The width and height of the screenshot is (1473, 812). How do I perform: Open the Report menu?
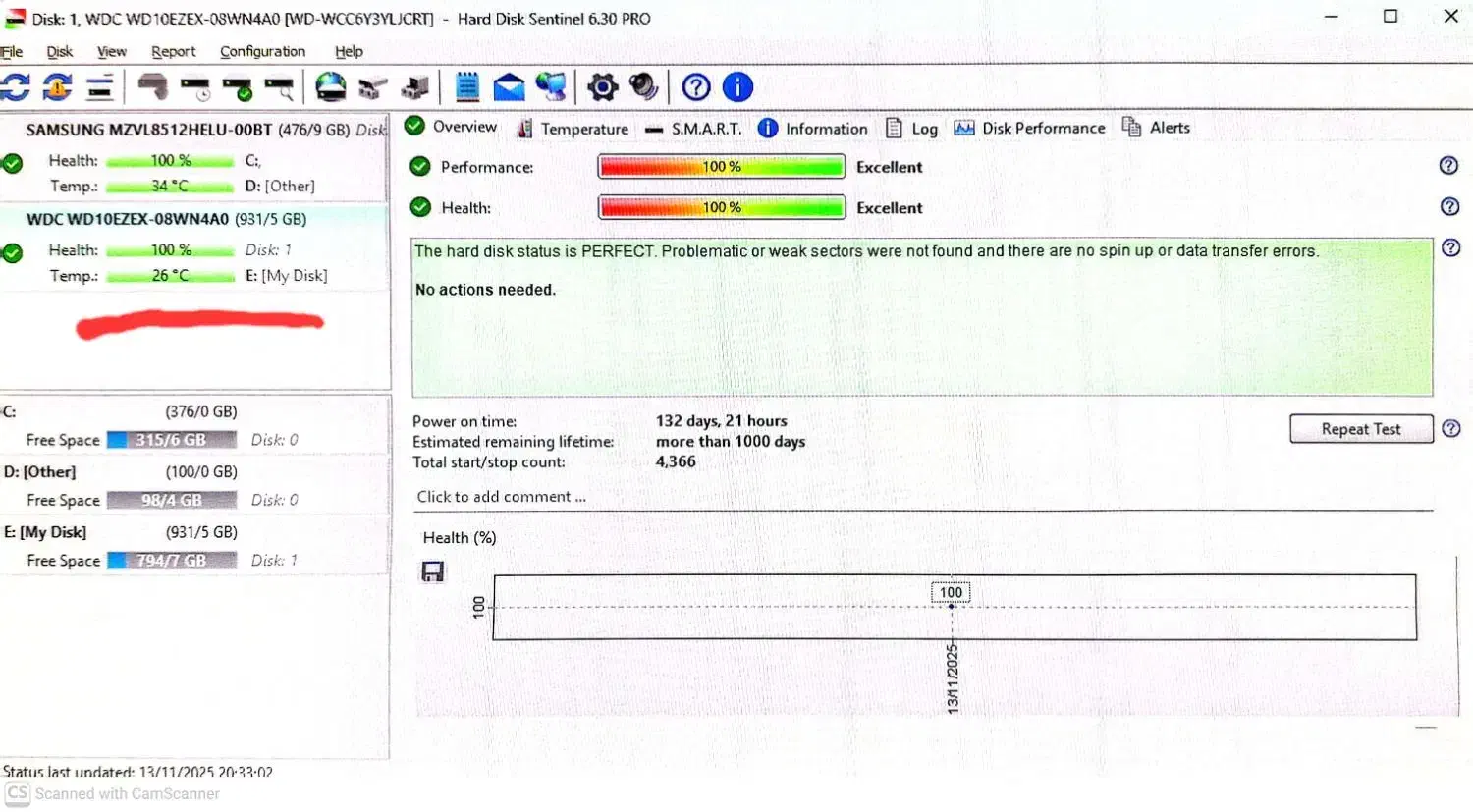pos(173,51)
